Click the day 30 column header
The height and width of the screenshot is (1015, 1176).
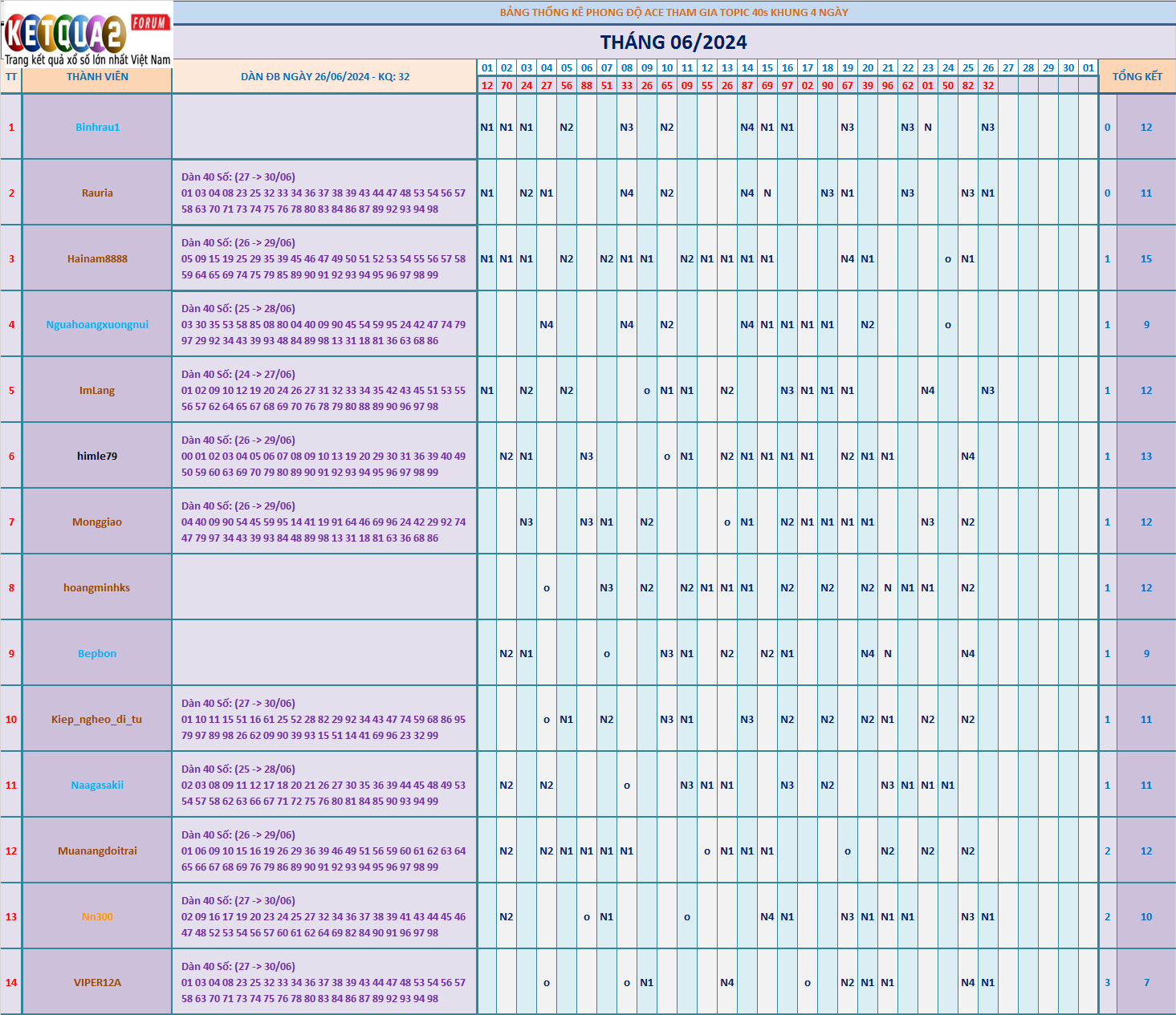point(1068,68)
